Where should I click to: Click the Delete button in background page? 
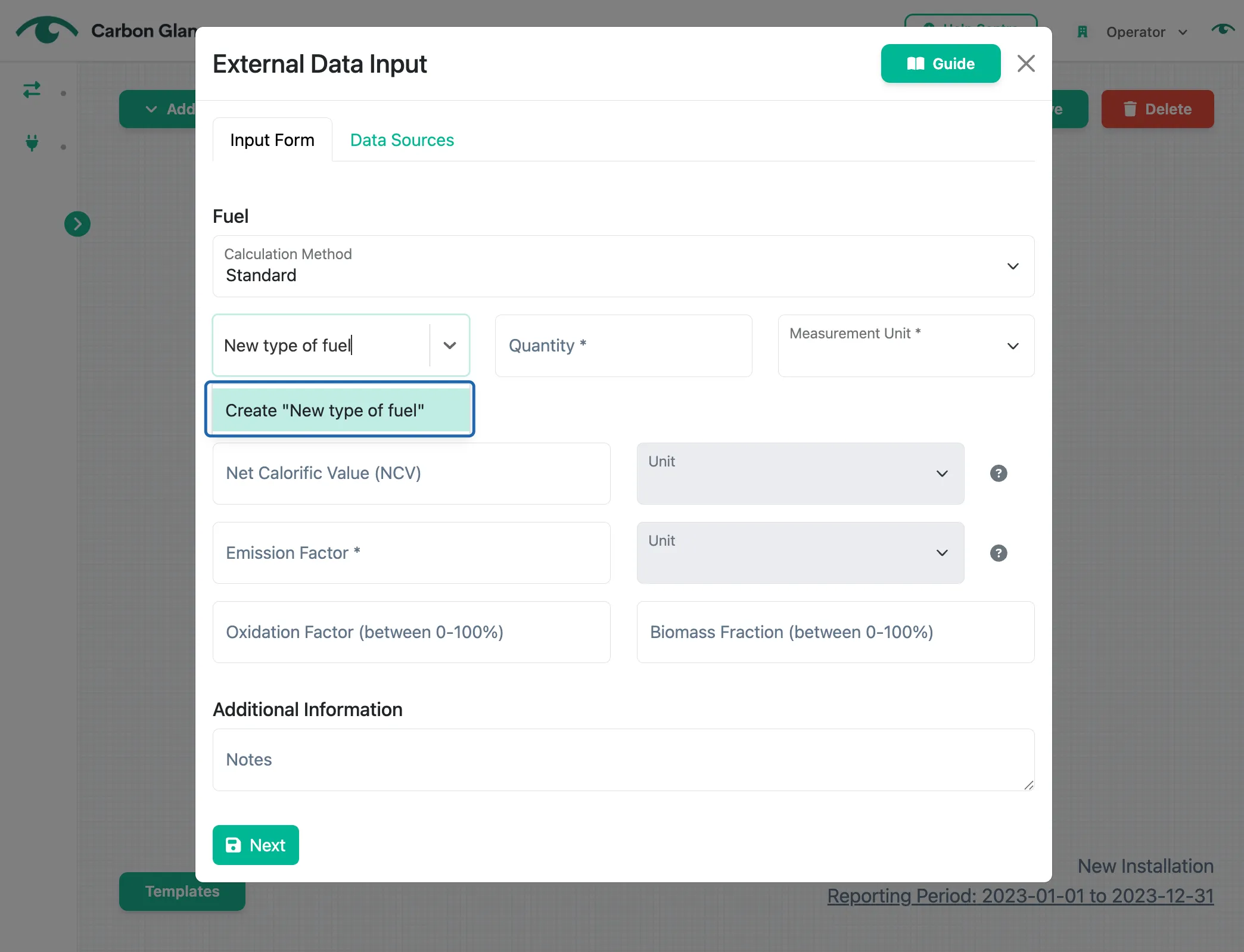tap(1157, 109)
